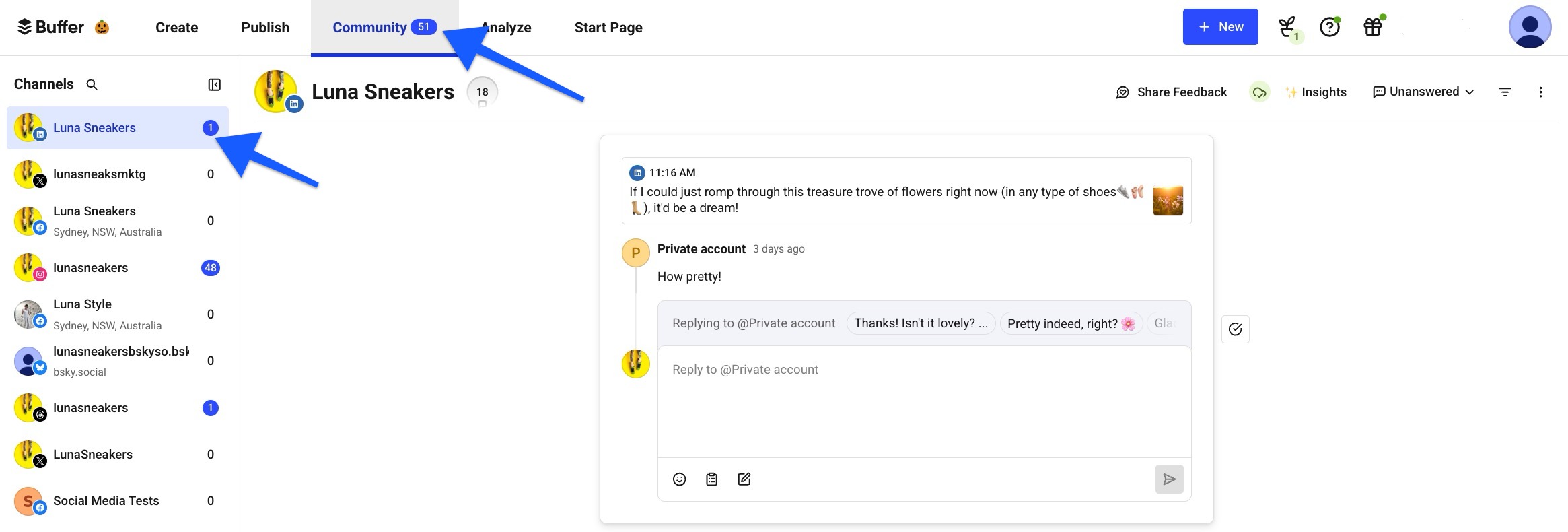1568x532 pixels.
Task: Focus the Reply to @Private account field
Action: (x=924, y=402)
